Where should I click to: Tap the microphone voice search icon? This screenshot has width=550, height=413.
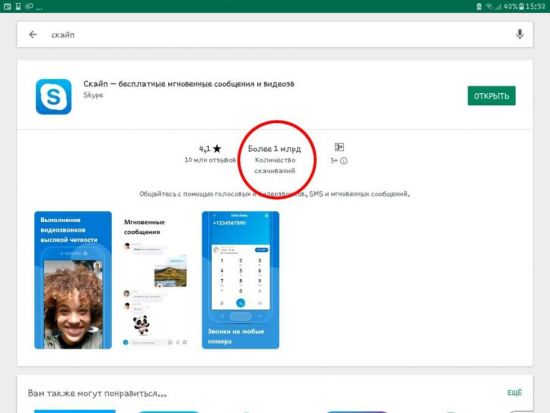[x=519, y=34]
